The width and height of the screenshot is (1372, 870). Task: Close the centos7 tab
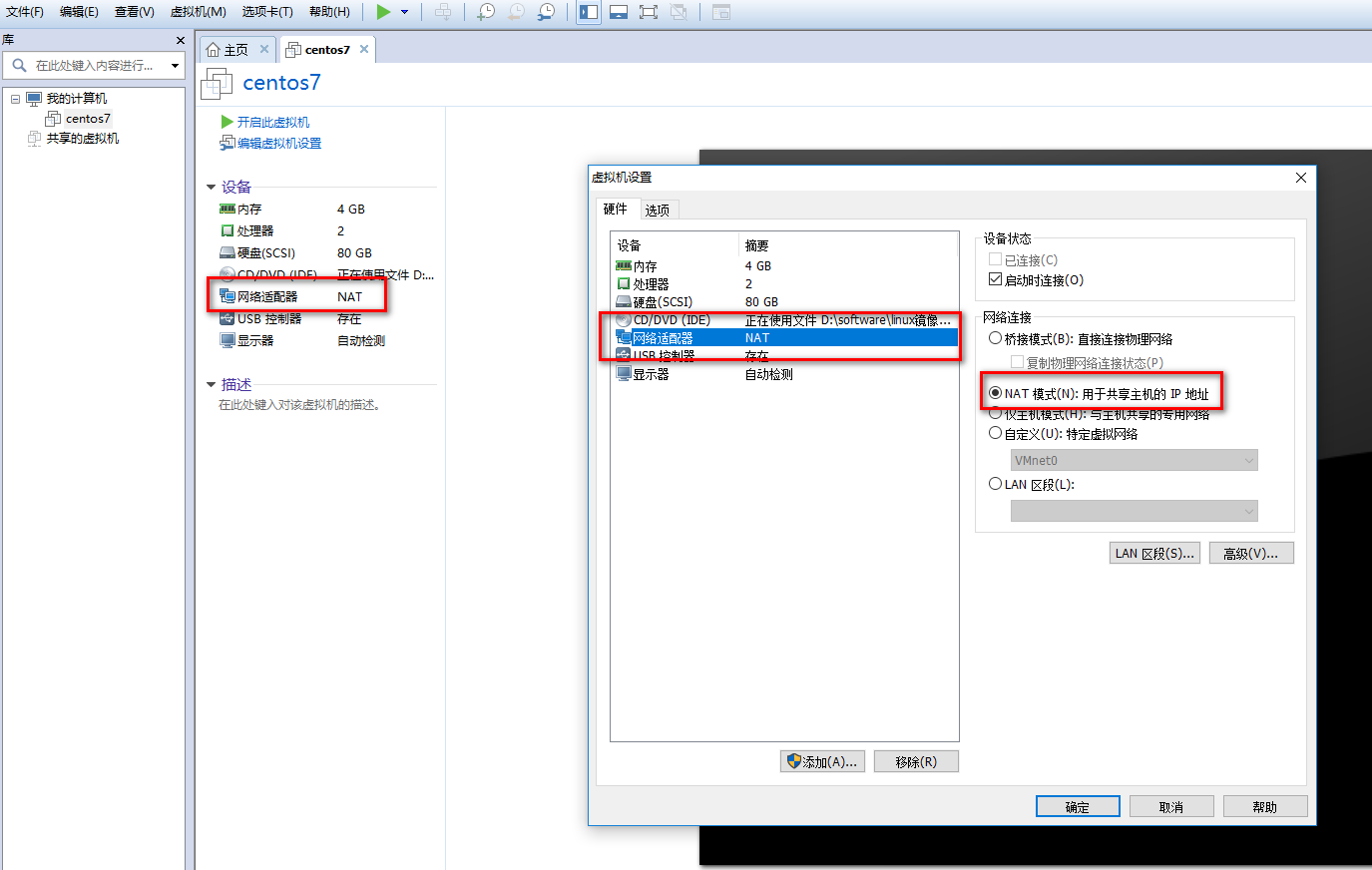click(x=364, y=49)
